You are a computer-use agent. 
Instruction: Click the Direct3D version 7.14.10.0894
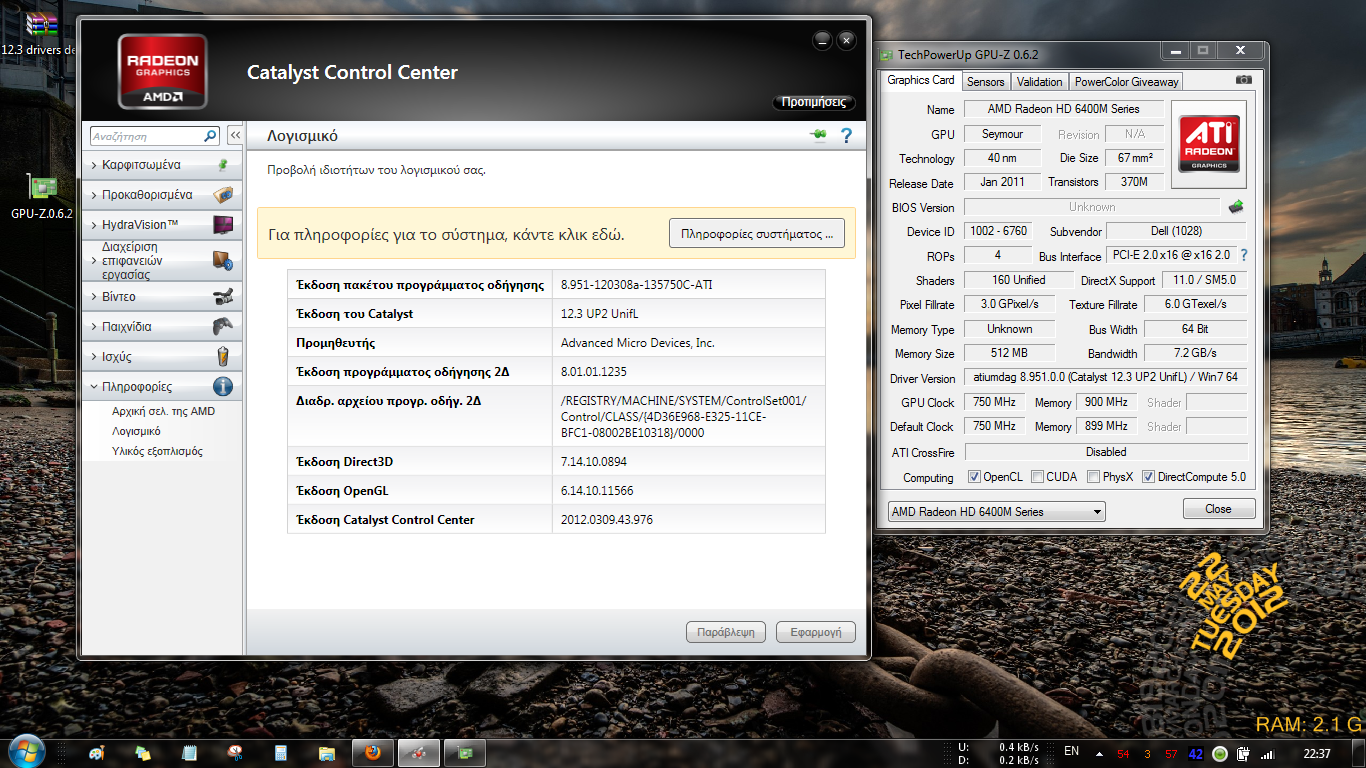(596, 462)
